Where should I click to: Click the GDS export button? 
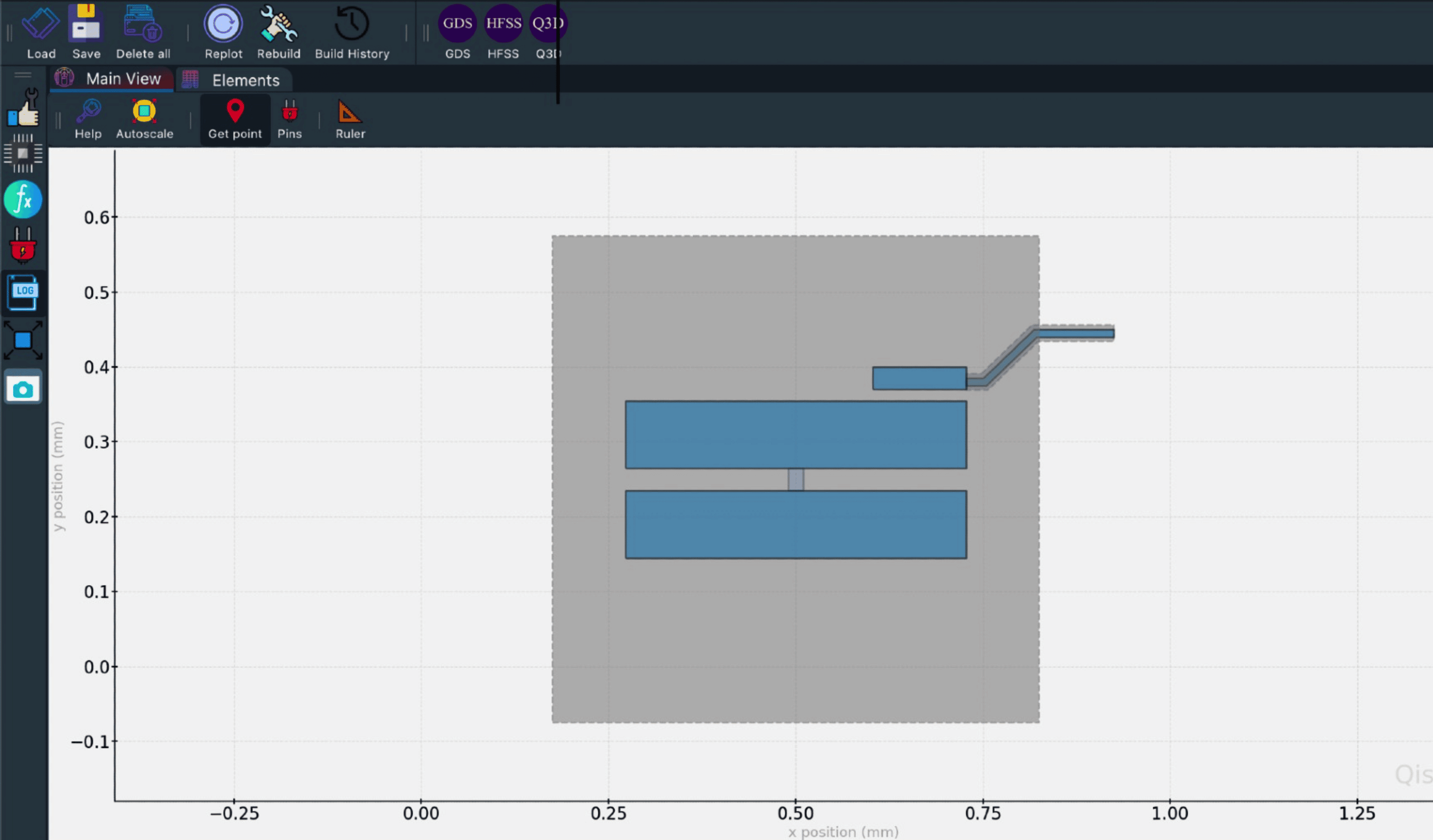click(x=457, y=22)
